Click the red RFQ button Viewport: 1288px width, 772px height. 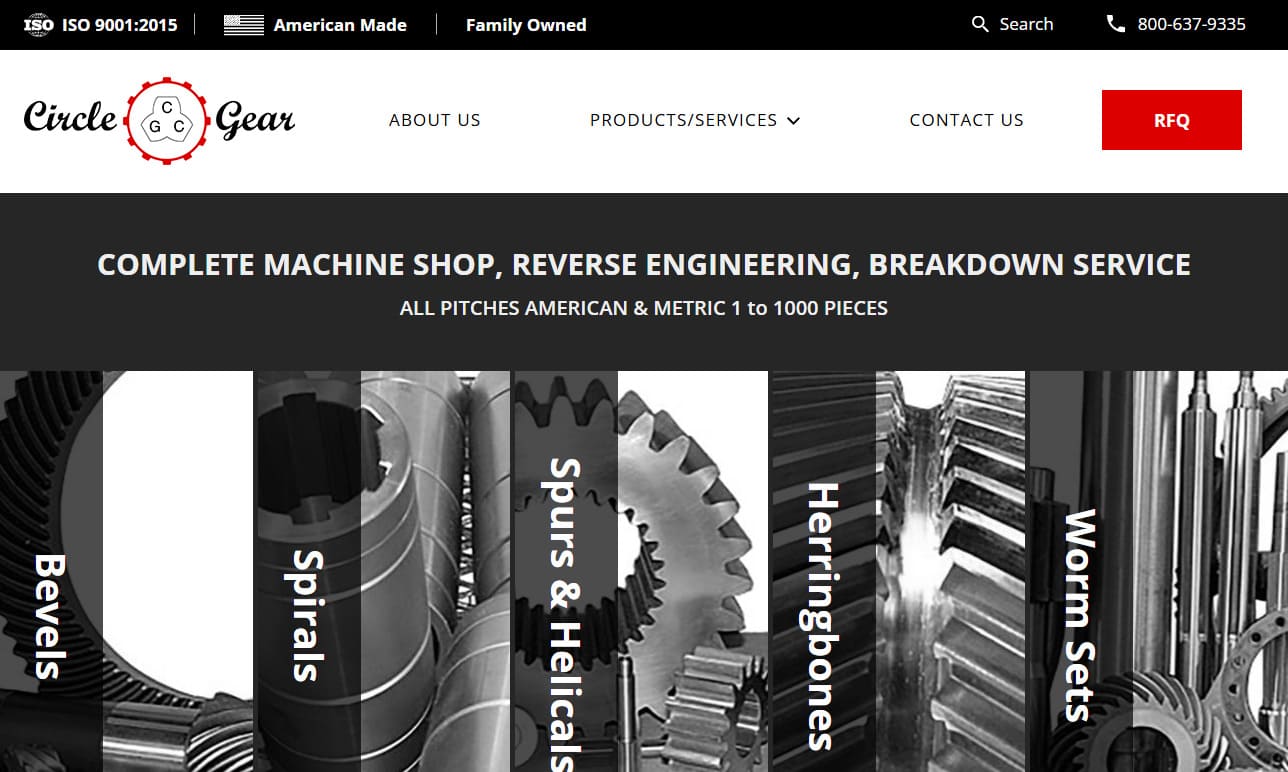point(1171,120)
